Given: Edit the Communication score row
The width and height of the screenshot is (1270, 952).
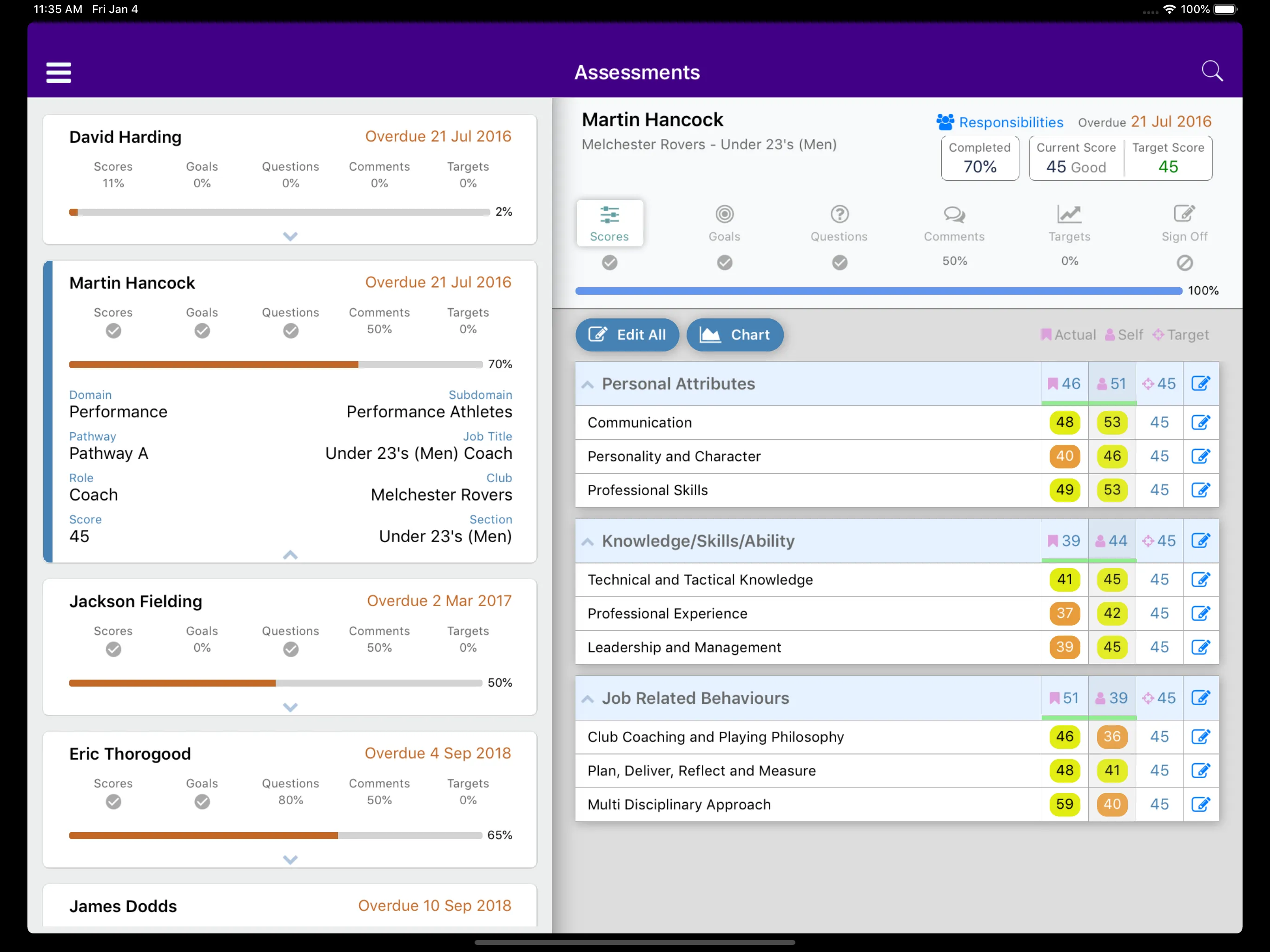Looking at the screenshot, I should click(1201, 423).
